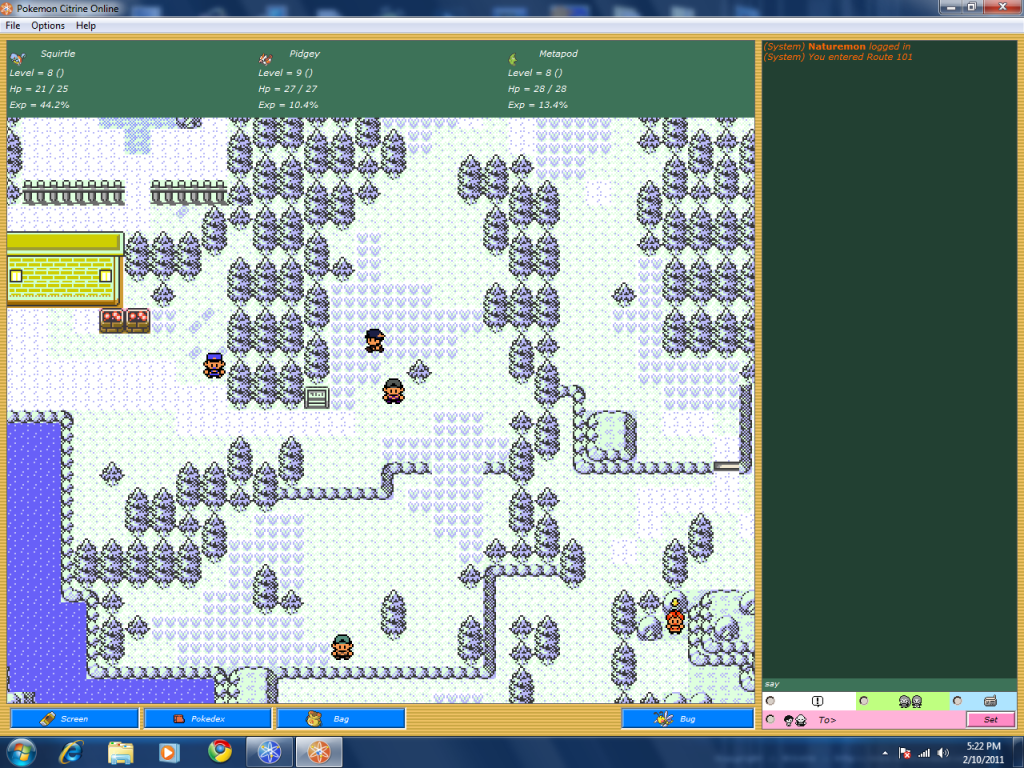Screen dimensions: 1024x768
Task: Select the pink whisper 'To>' radio button
Action: [x=770, y=720]
